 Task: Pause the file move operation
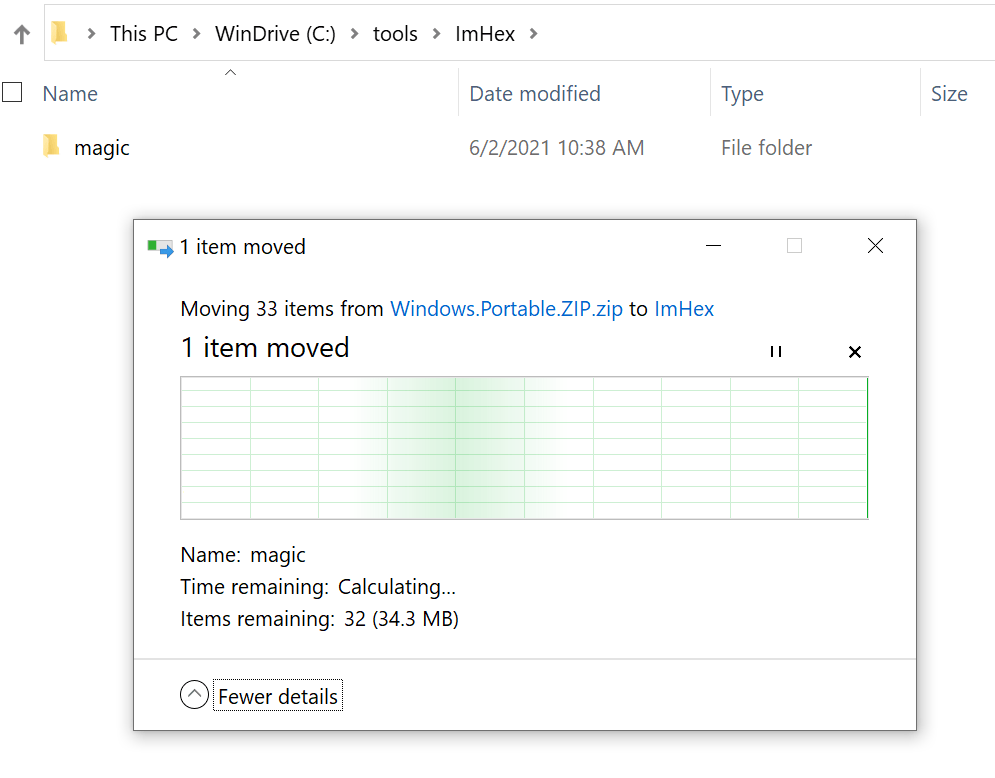click(x=775, y=352)
